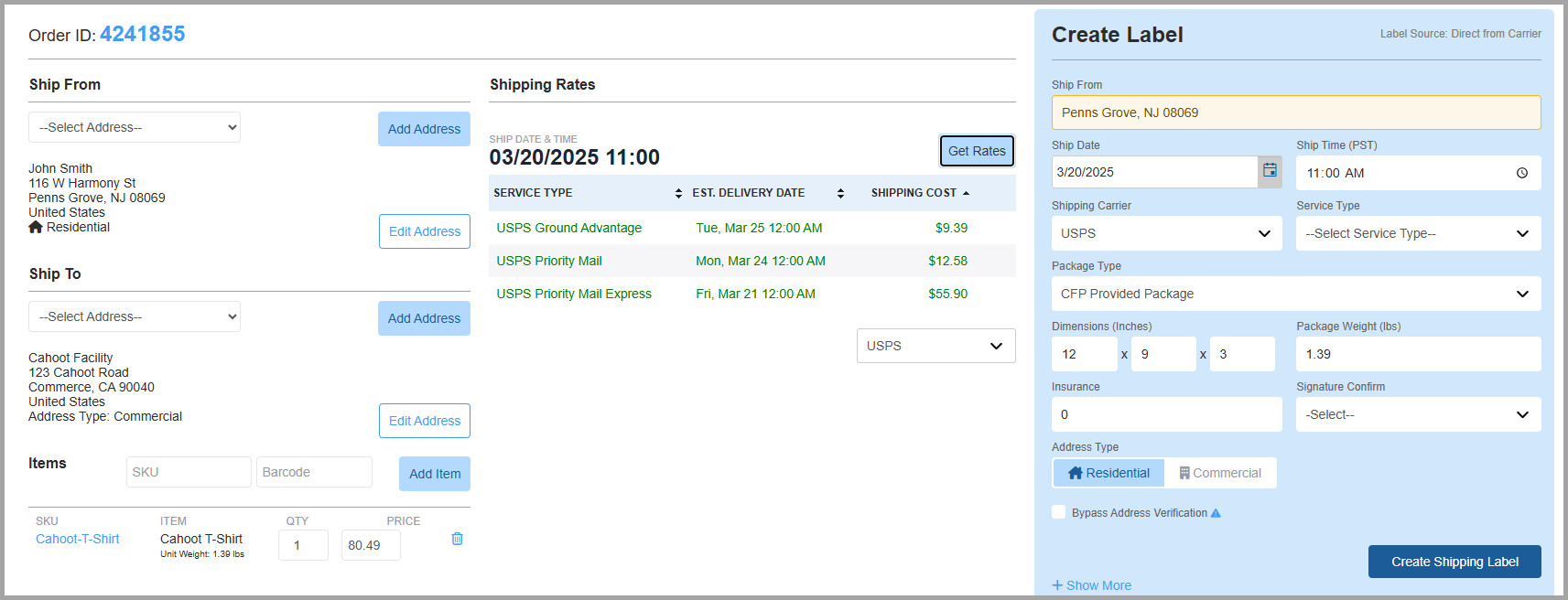The width and height of the screenshot is (1568, 600).
Task: Open Select Service Type dropdown
Action: click(1418, 233)
